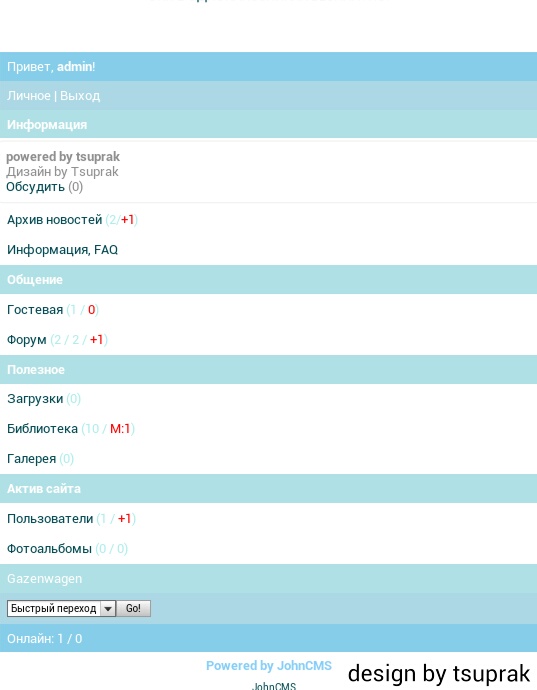The width and height of the screenshot is (537, 690).
Task: Open the Библиотека library
Action: click(x=43, y=429)
